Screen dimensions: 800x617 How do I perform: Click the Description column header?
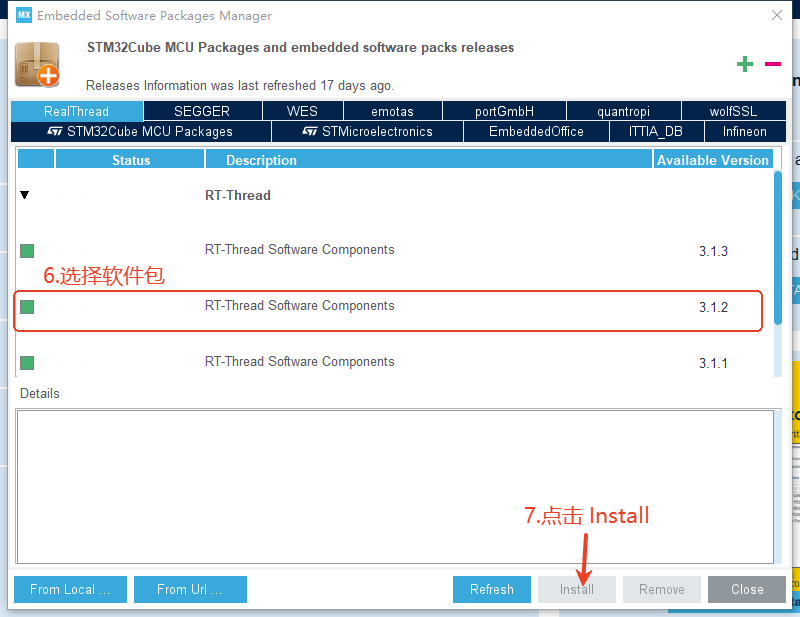pyautogui.click(x=429, y=160)
